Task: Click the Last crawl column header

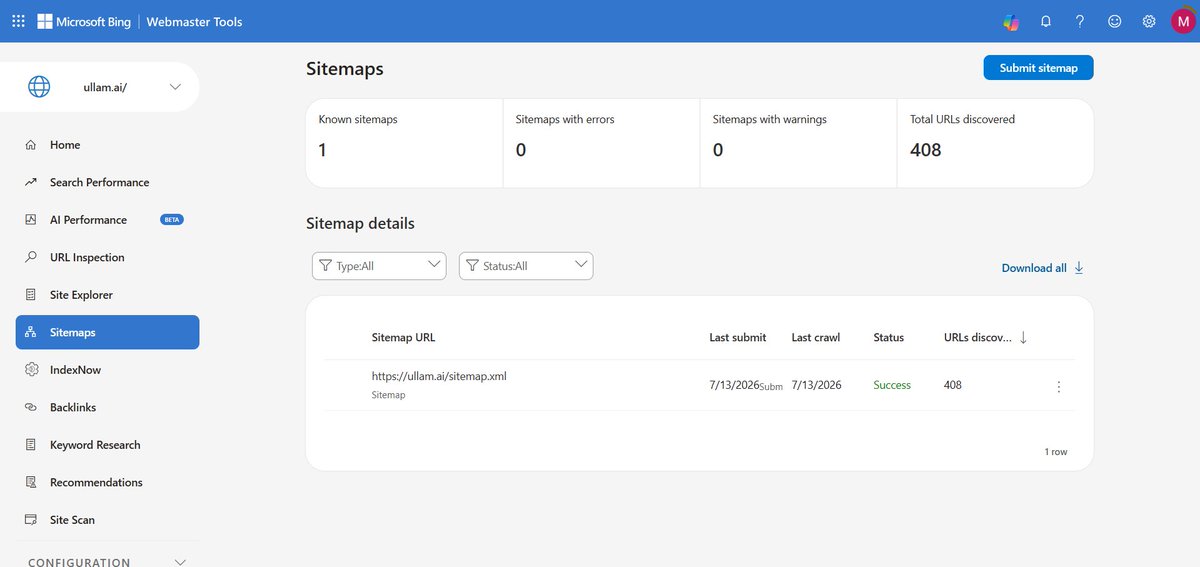Action: pos(816,338)
